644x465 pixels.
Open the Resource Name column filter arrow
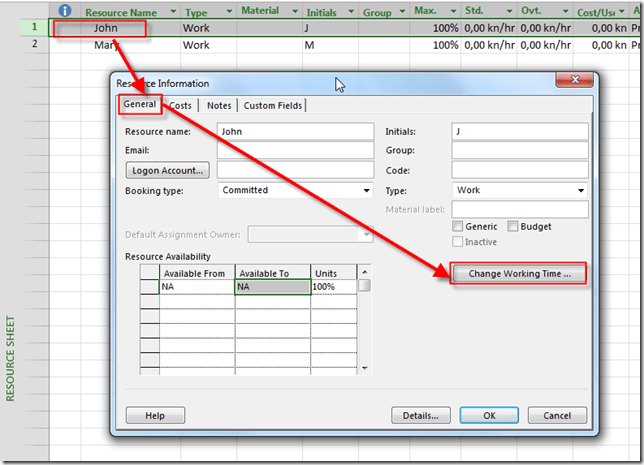[x=170, y=12]
